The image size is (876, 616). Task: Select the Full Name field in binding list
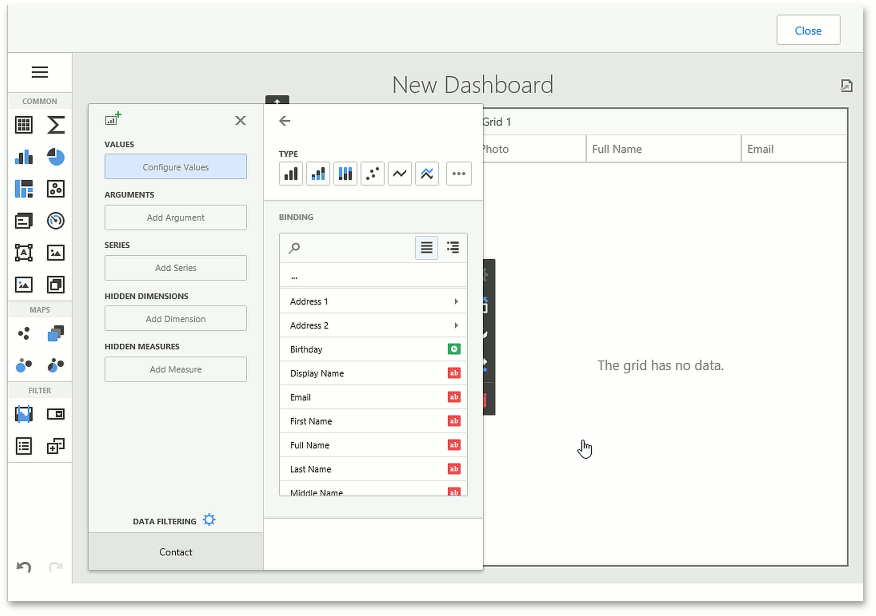point(373,446)
